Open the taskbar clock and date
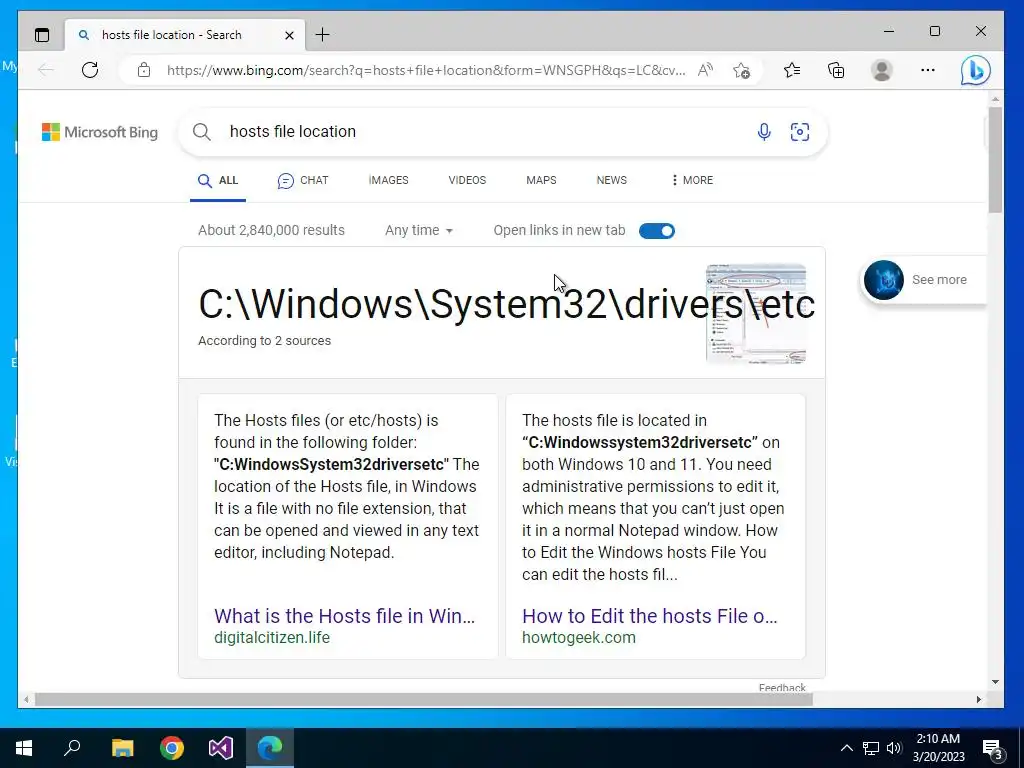This screenshot has width=1024, height=768. pos(938,748)
